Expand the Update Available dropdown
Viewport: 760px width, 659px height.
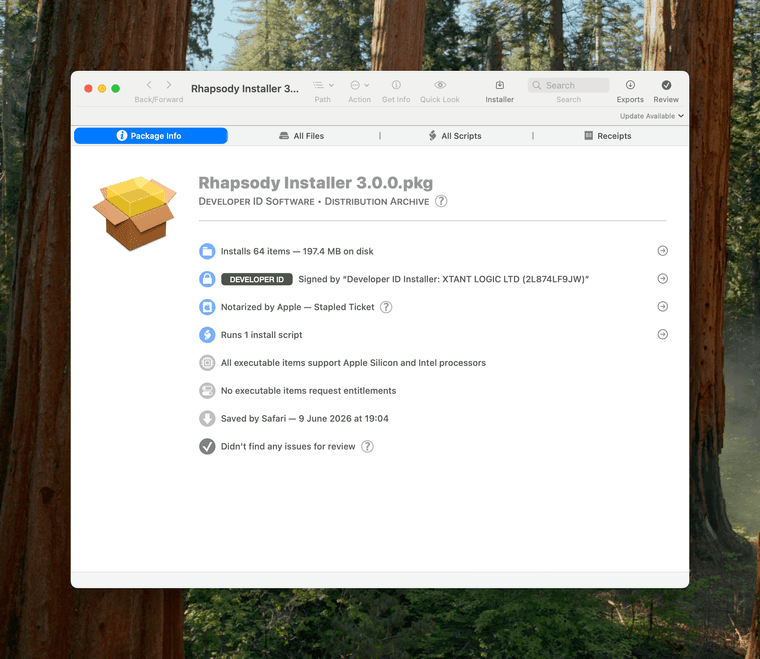point(651,116)
